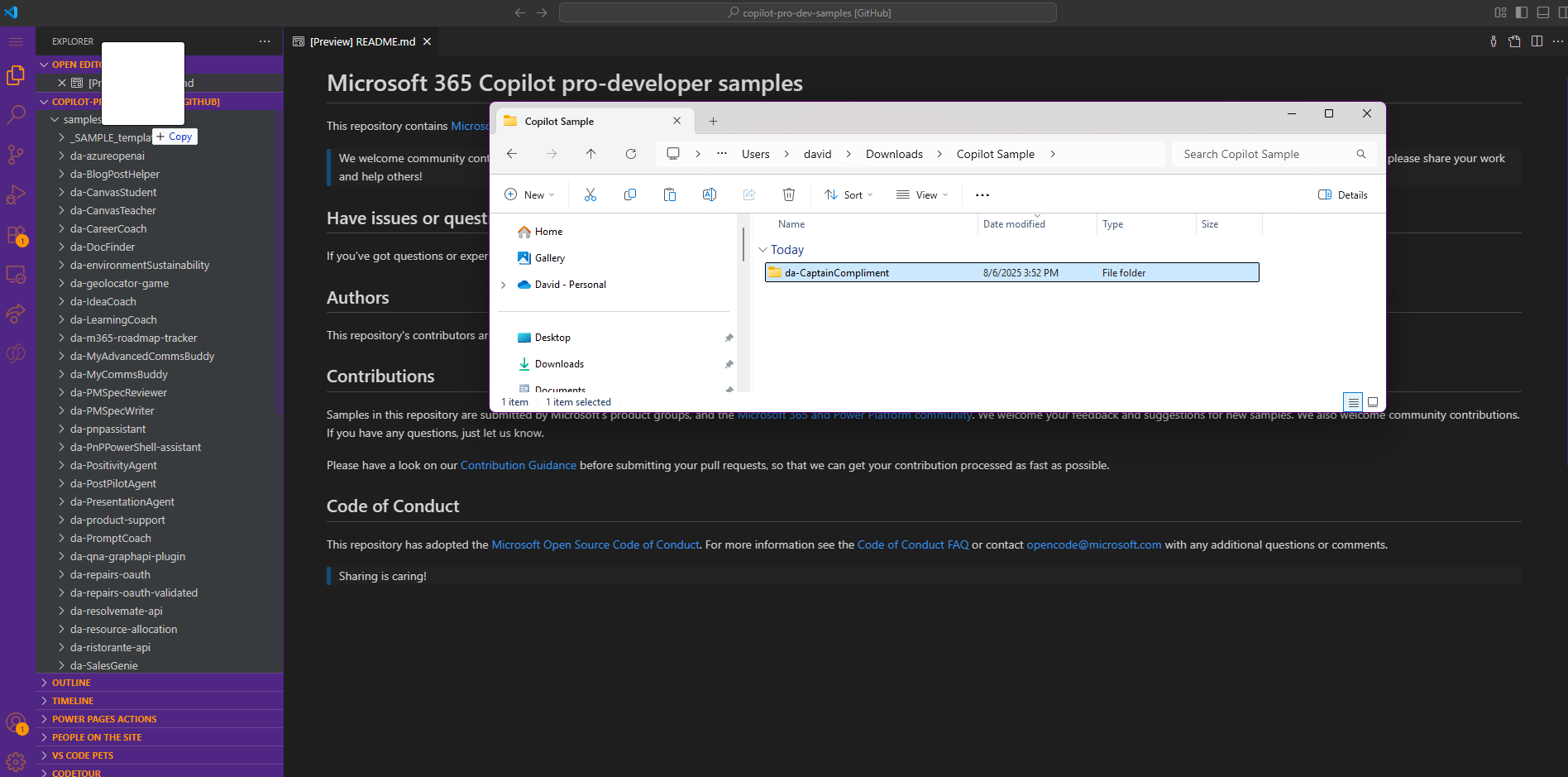This screenshot has width=1568, height=777.
Task: Open the Manage gear in activity bar
Action: 16,762
